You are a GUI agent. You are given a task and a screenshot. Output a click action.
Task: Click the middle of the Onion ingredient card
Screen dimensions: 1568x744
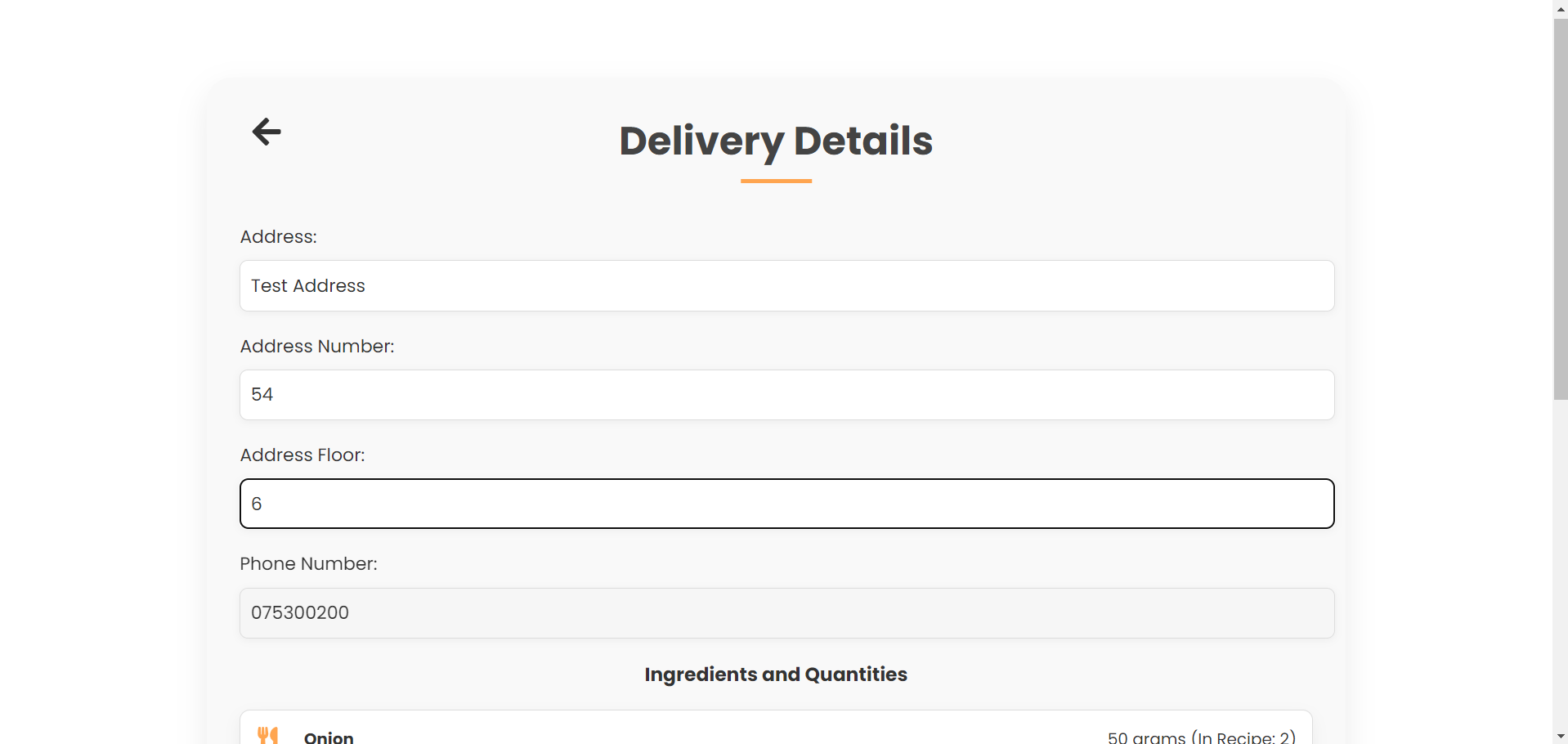click(776, 732)
